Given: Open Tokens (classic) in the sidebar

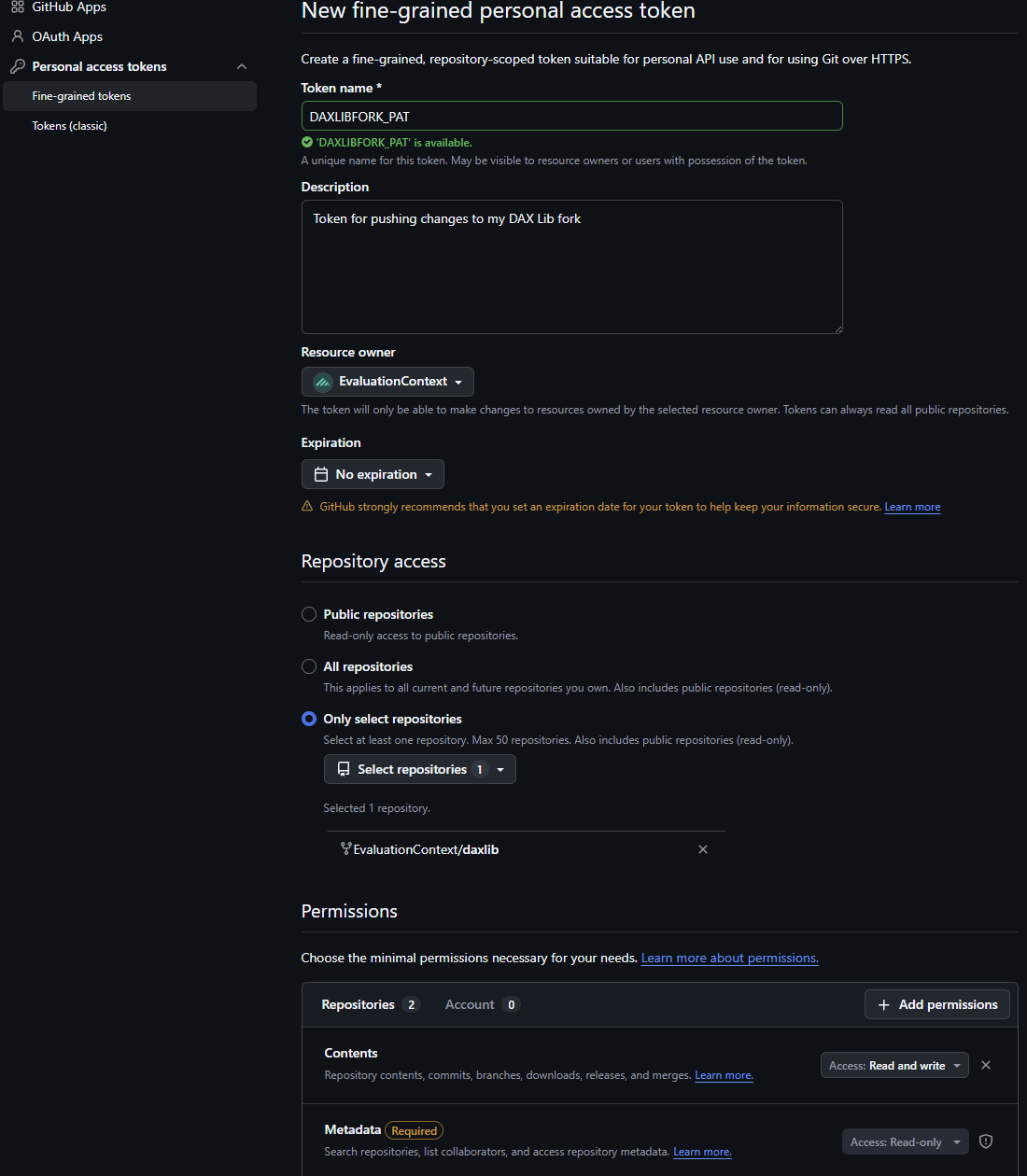Looking at the screenshot, I should (69, 125).
